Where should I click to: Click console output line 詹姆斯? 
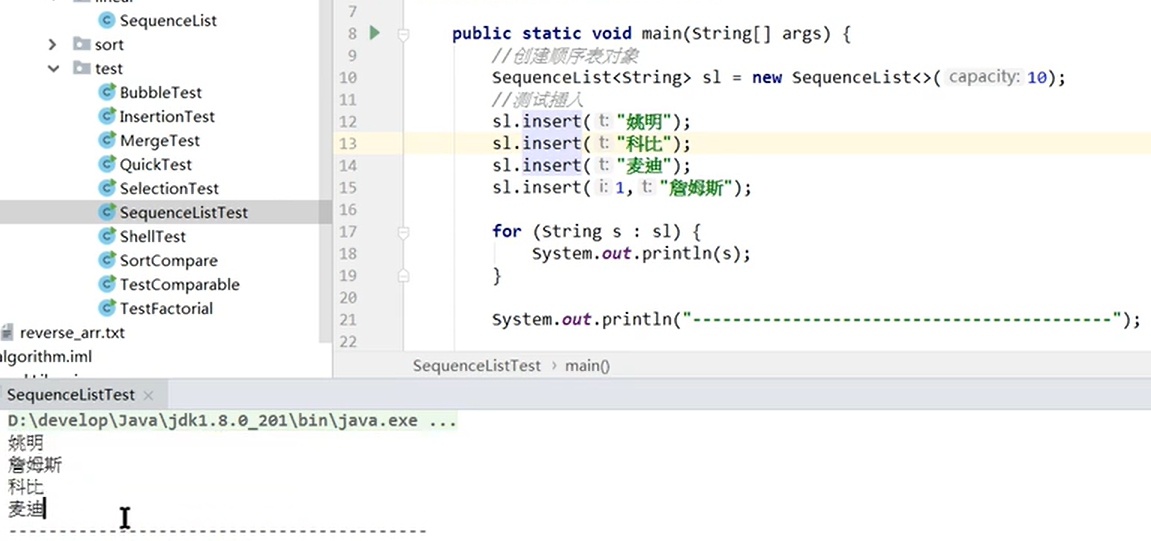pyautogui.click(x=35, y=465)
